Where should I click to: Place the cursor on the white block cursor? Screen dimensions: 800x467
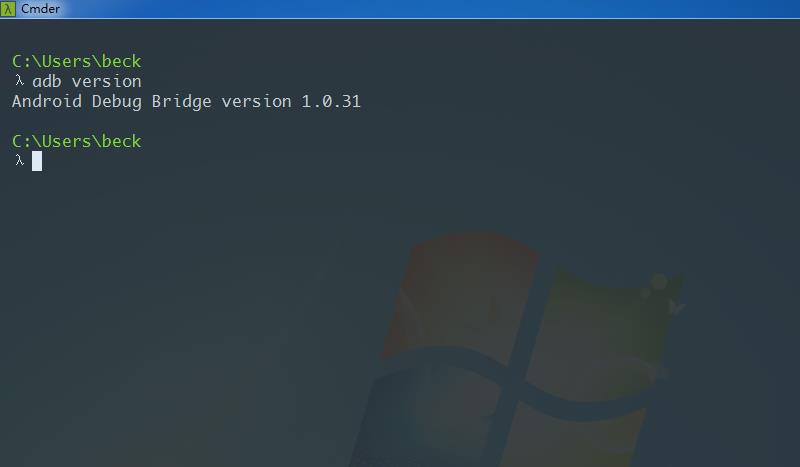37,161
